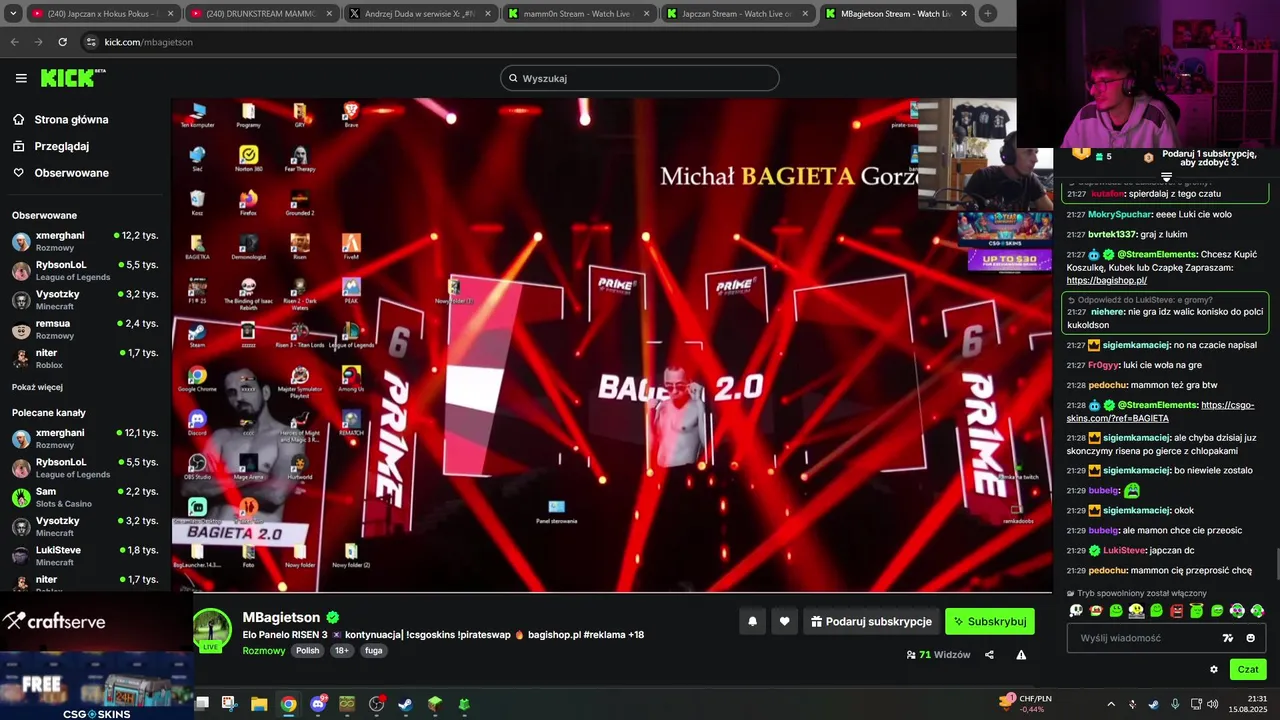Share the stream using share icon
The height and width of the screenshot is (720, 1280).
tap(989, 655)
